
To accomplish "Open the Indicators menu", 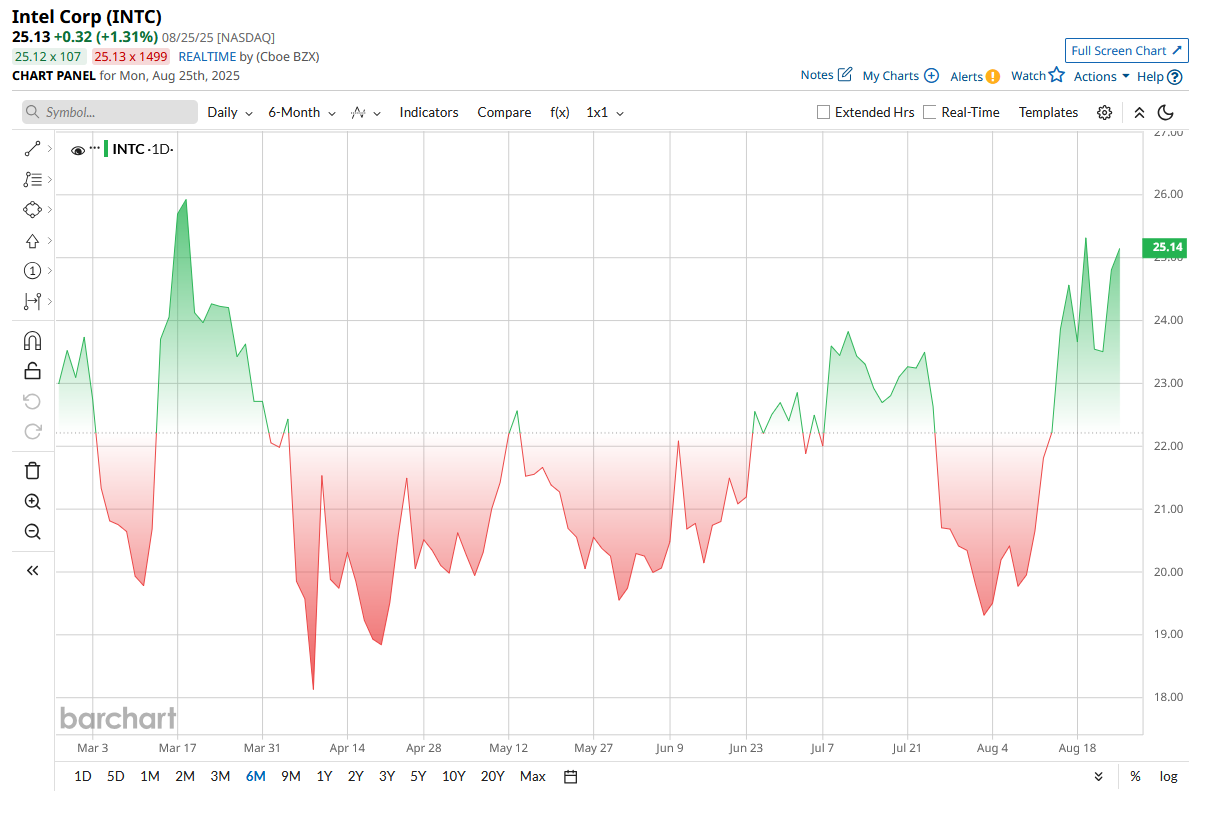I will pyautogui.click(x=429, y=112).
